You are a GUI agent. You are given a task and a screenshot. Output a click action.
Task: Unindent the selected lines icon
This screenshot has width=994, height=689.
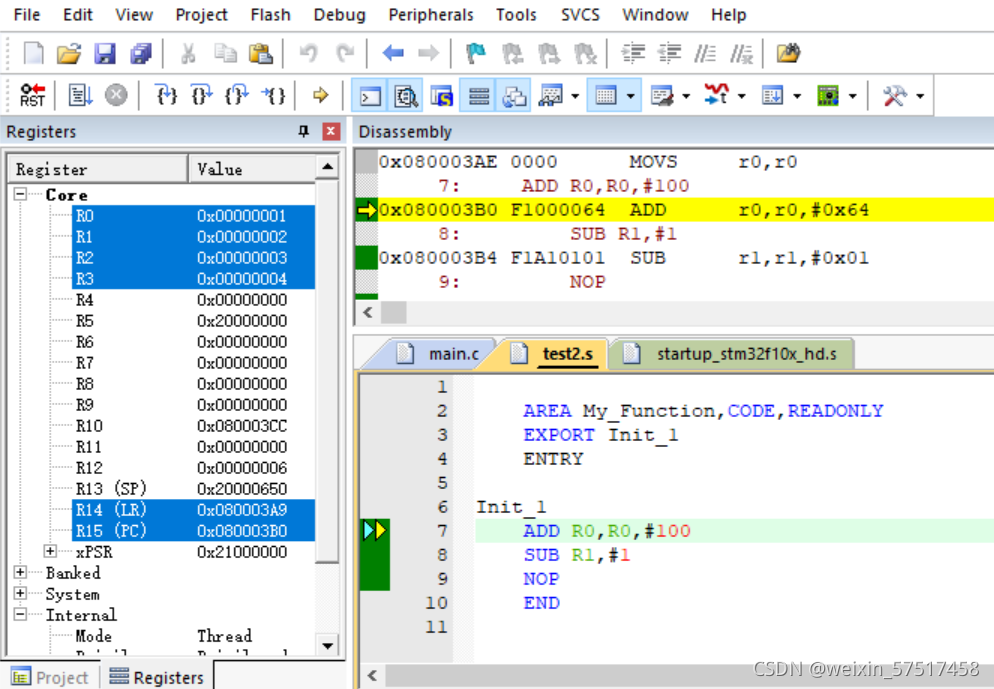[x=669, y=54]
